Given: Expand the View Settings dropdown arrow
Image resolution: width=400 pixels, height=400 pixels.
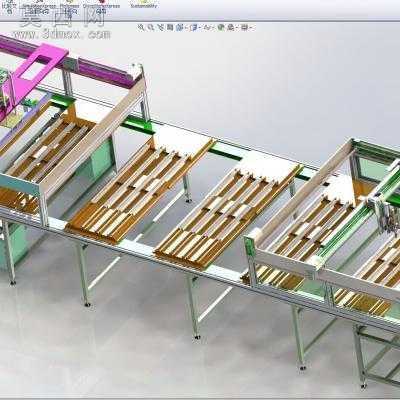Looking at the screenshot, I should point(250,28).
